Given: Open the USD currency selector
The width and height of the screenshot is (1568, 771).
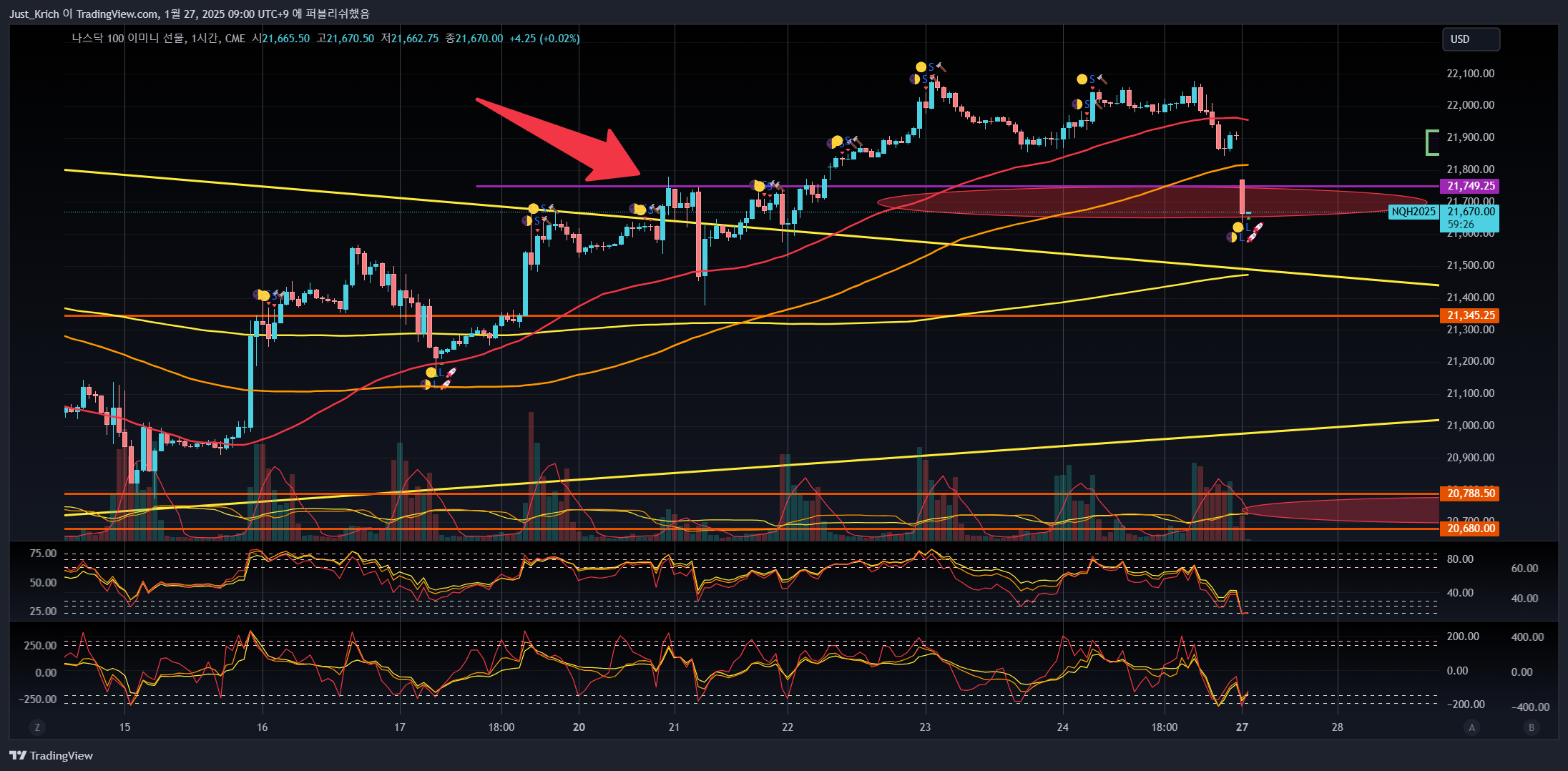Looking at the screenshot, I should click(x=1471, y=39).
